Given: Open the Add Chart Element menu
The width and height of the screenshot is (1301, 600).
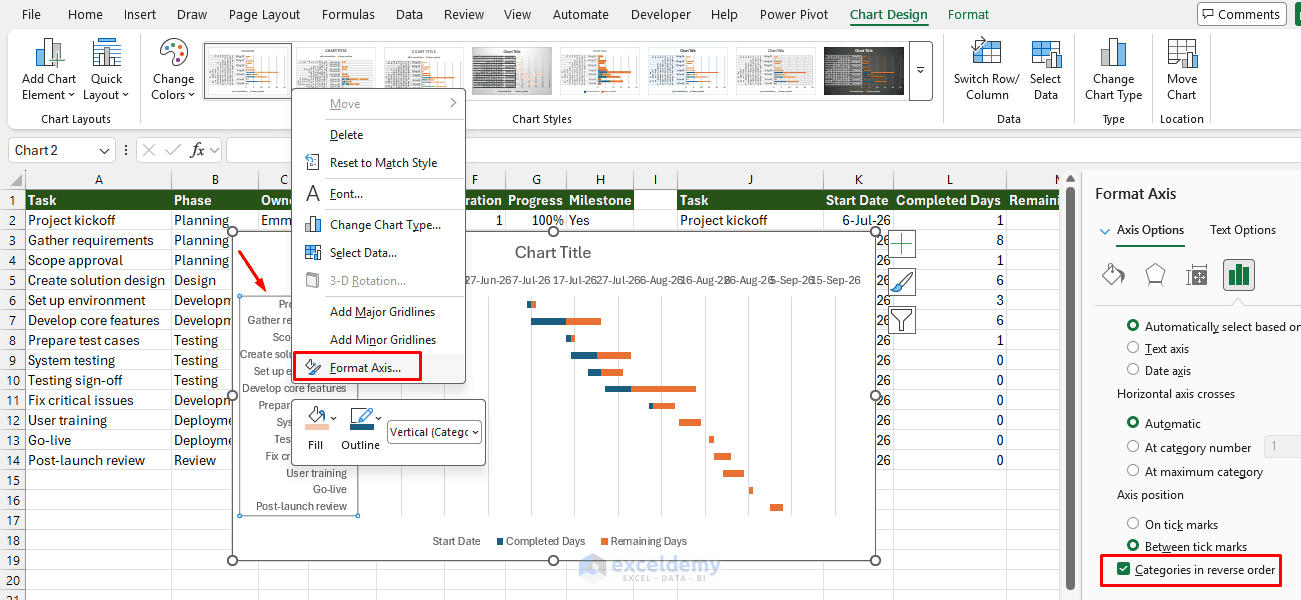Looking at the screenshot, I should [x=48, y=70].
